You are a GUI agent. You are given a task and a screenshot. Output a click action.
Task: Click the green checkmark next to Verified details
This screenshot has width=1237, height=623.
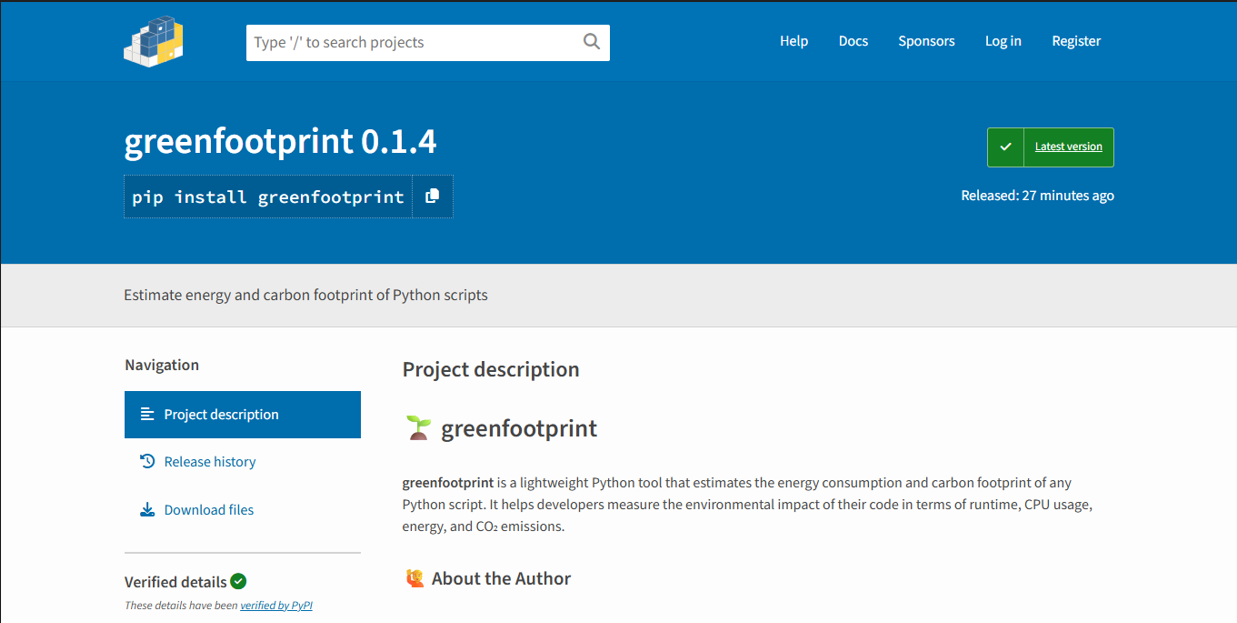coord(237,581)
